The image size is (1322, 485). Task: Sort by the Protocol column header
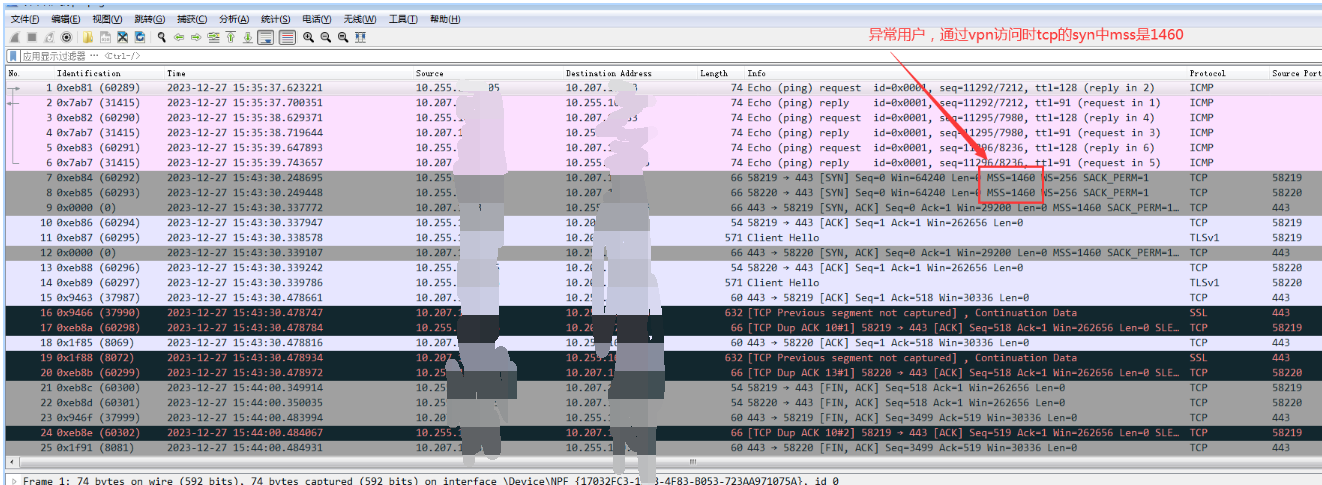coord(1207,73)
